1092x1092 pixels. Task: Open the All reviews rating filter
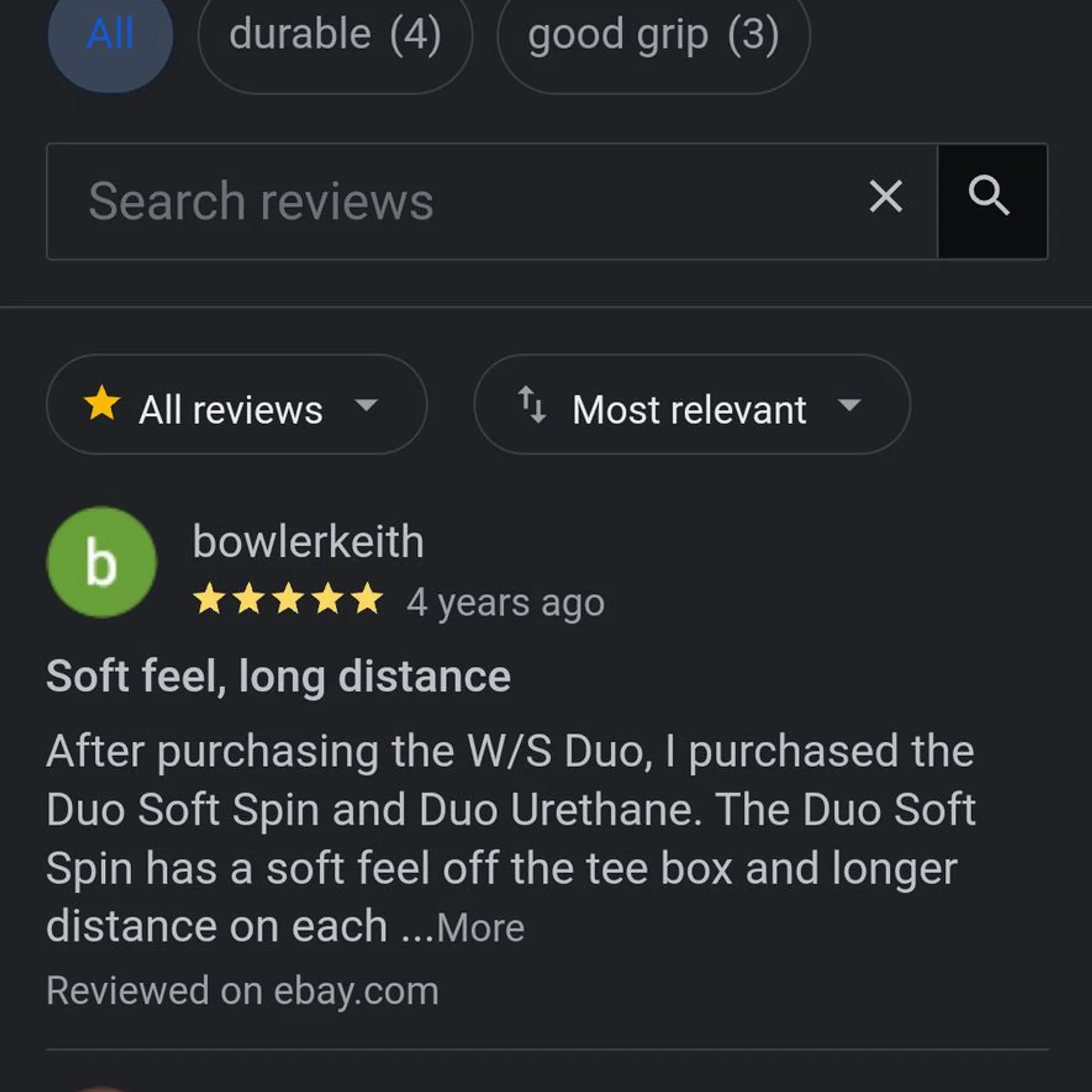(x=237, y=405)
